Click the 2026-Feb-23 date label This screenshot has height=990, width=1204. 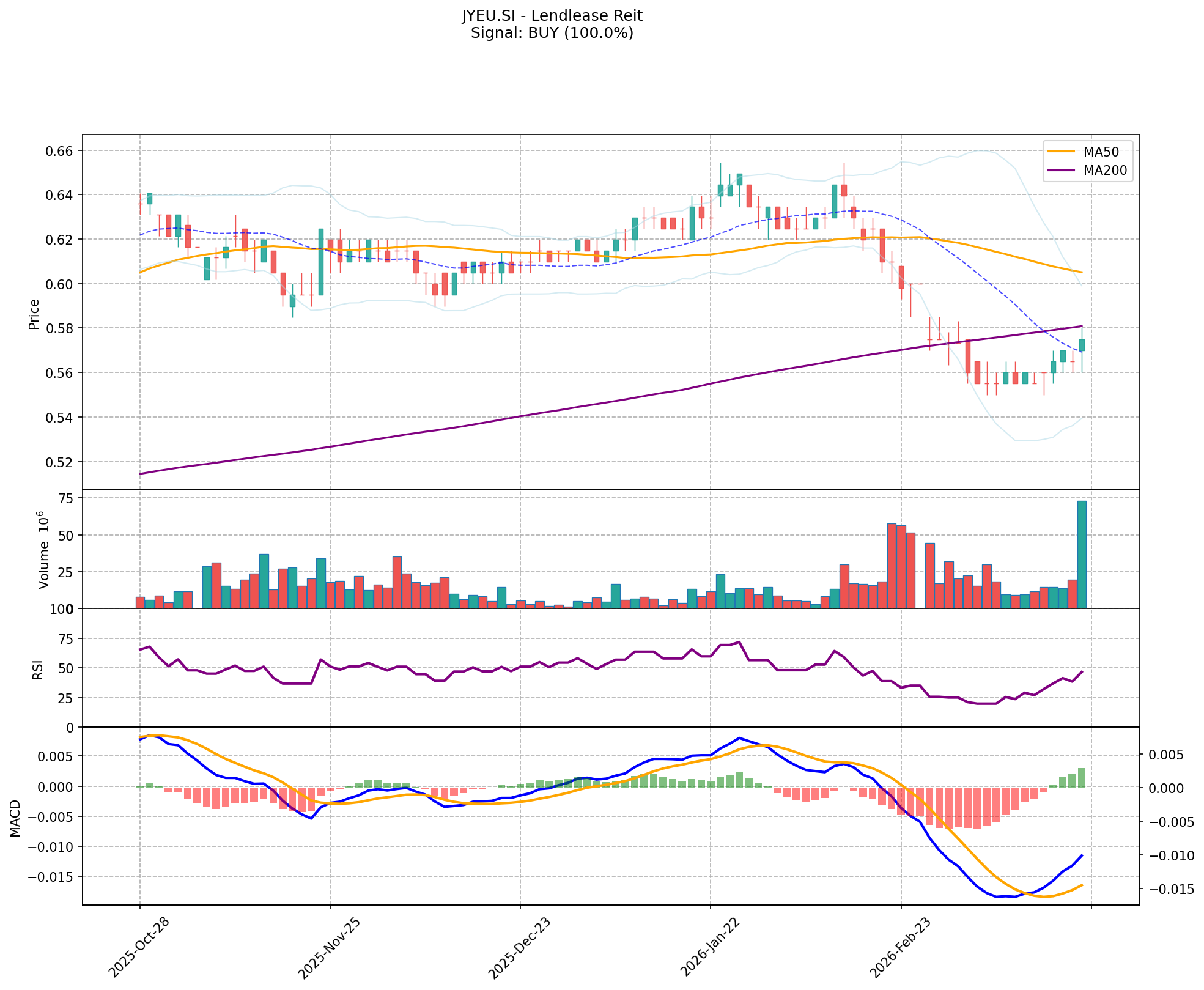pyautogui.click(x=901, y=948)
